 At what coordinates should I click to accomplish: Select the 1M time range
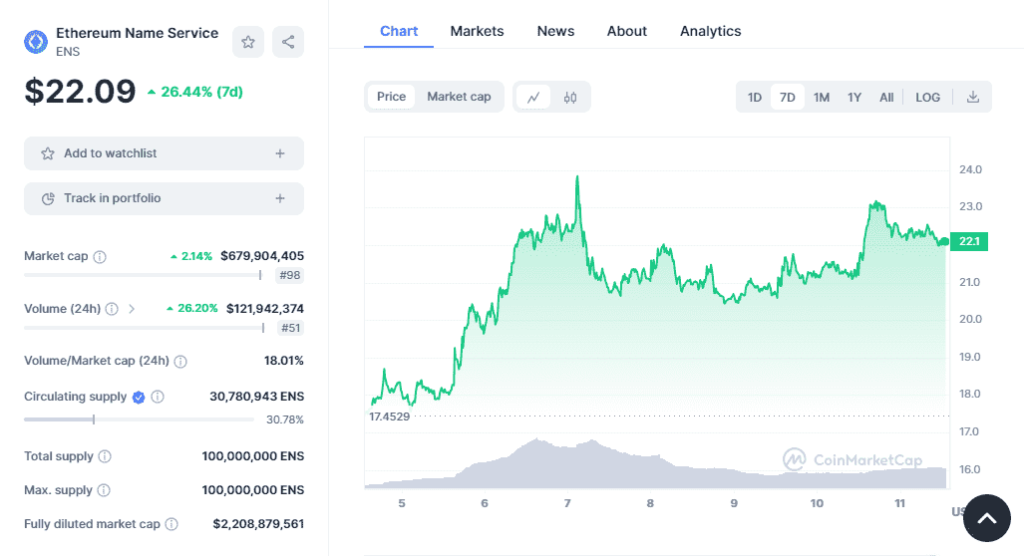[x=822, y=97]
